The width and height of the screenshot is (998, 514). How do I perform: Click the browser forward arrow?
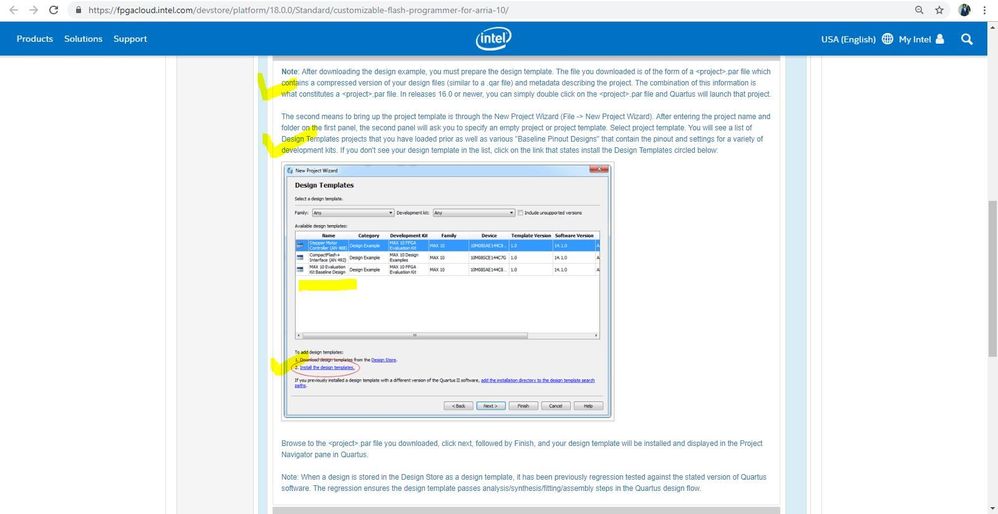[33, 10]
